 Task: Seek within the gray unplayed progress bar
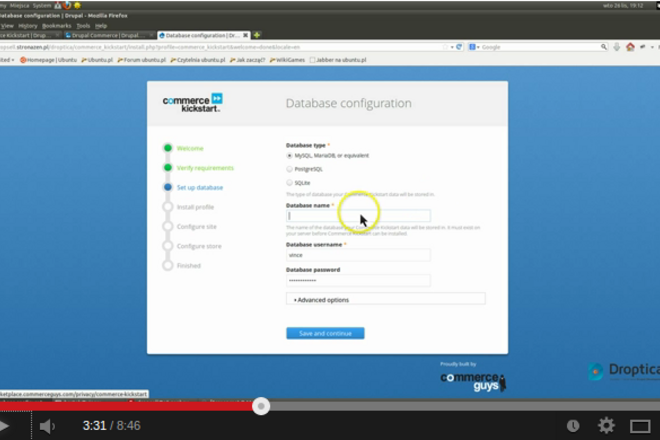coord(463,406)
